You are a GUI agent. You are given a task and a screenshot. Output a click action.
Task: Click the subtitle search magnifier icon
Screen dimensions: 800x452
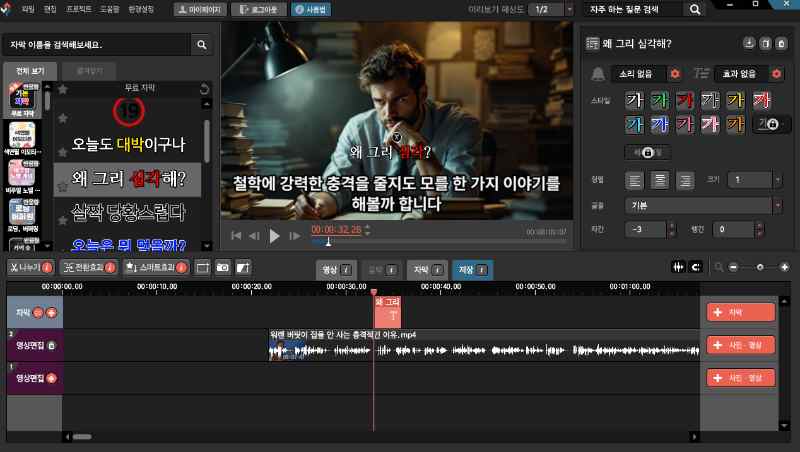202,45
